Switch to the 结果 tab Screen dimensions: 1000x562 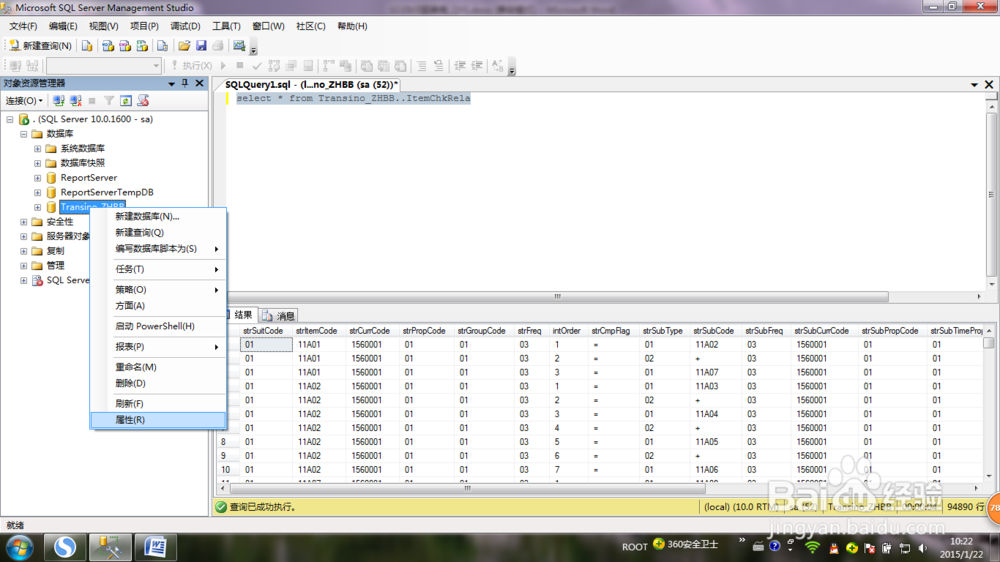click(242, 315)
